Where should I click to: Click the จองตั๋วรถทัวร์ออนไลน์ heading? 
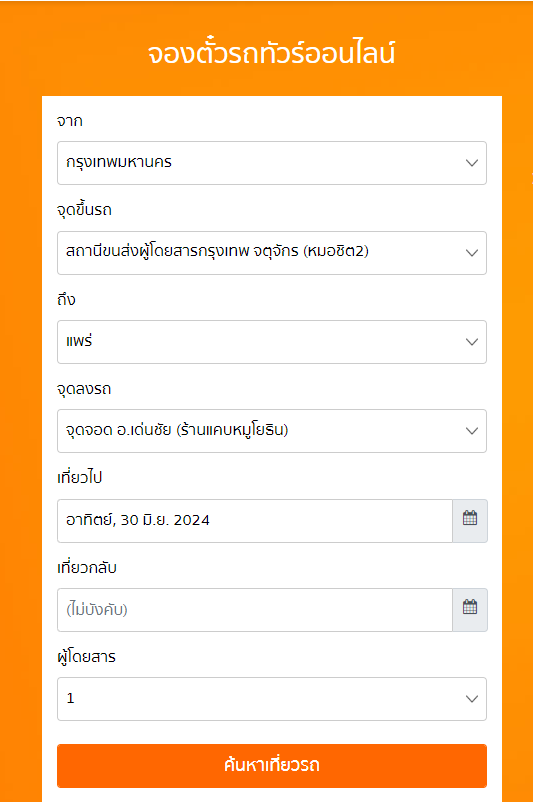(x=272, y=53)
